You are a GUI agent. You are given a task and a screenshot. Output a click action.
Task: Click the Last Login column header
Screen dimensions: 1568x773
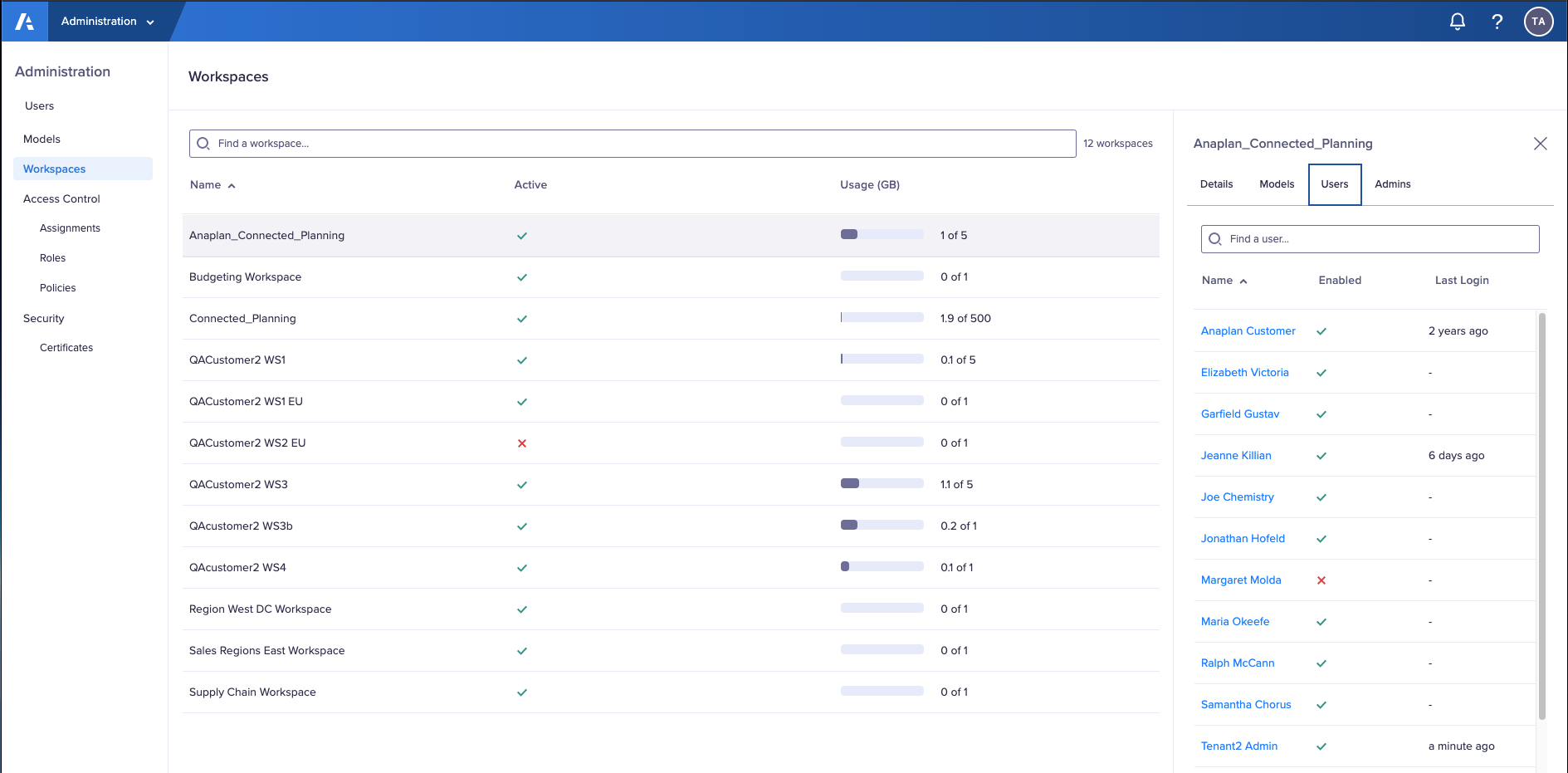1462,281
